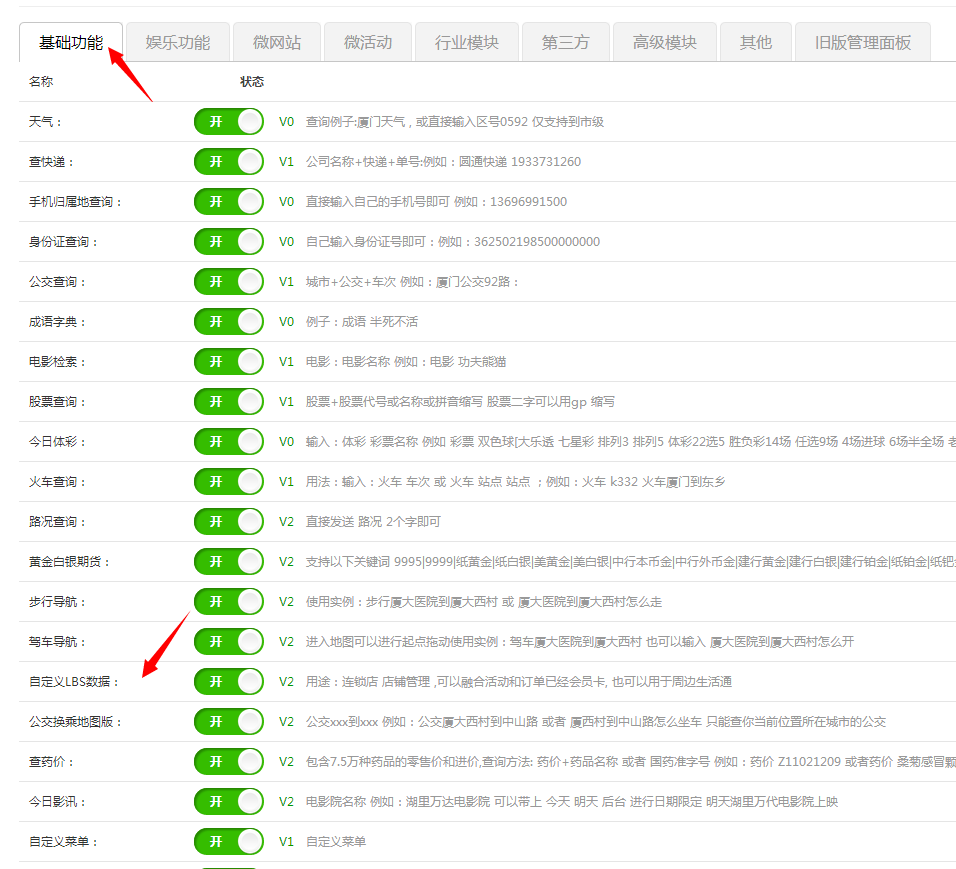The height and width of the screenshot is (869, 956).
Task: Disable the 成语字典 toggle
Action: (228, 322)
